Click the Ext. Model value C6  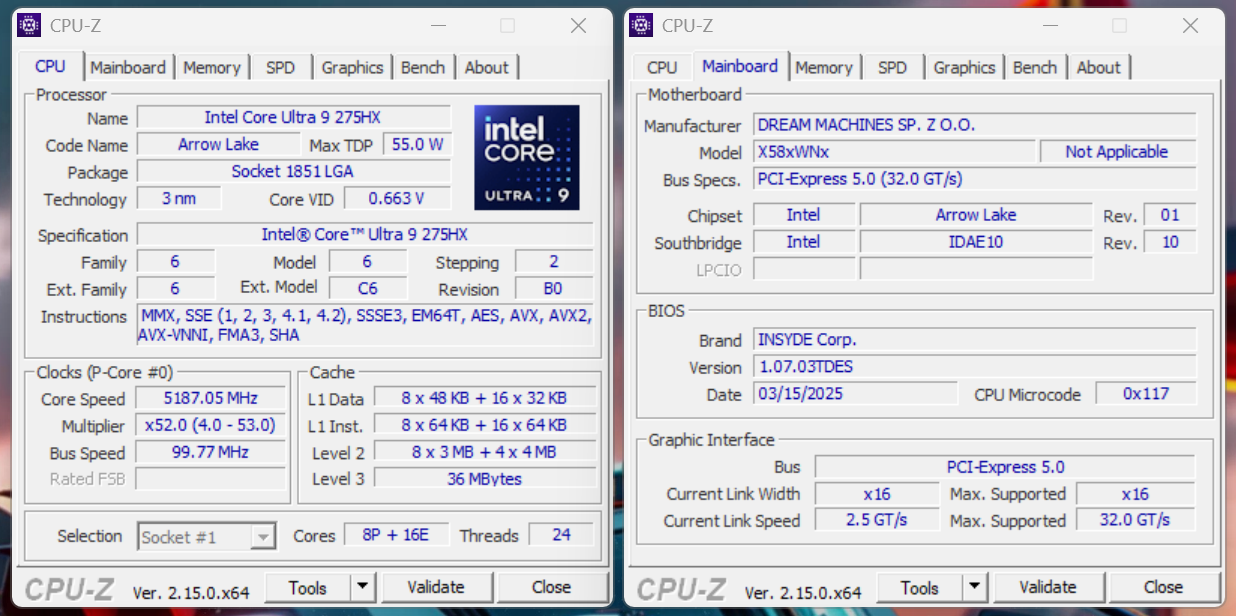[x=368, y=289]
